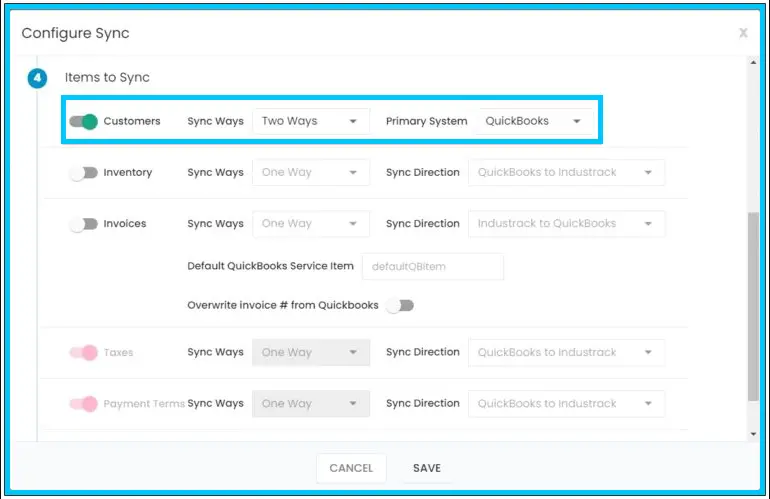Screen dimensions: 770x499
Task: Click the Configure Sync title
Action: tap(76, 33)
